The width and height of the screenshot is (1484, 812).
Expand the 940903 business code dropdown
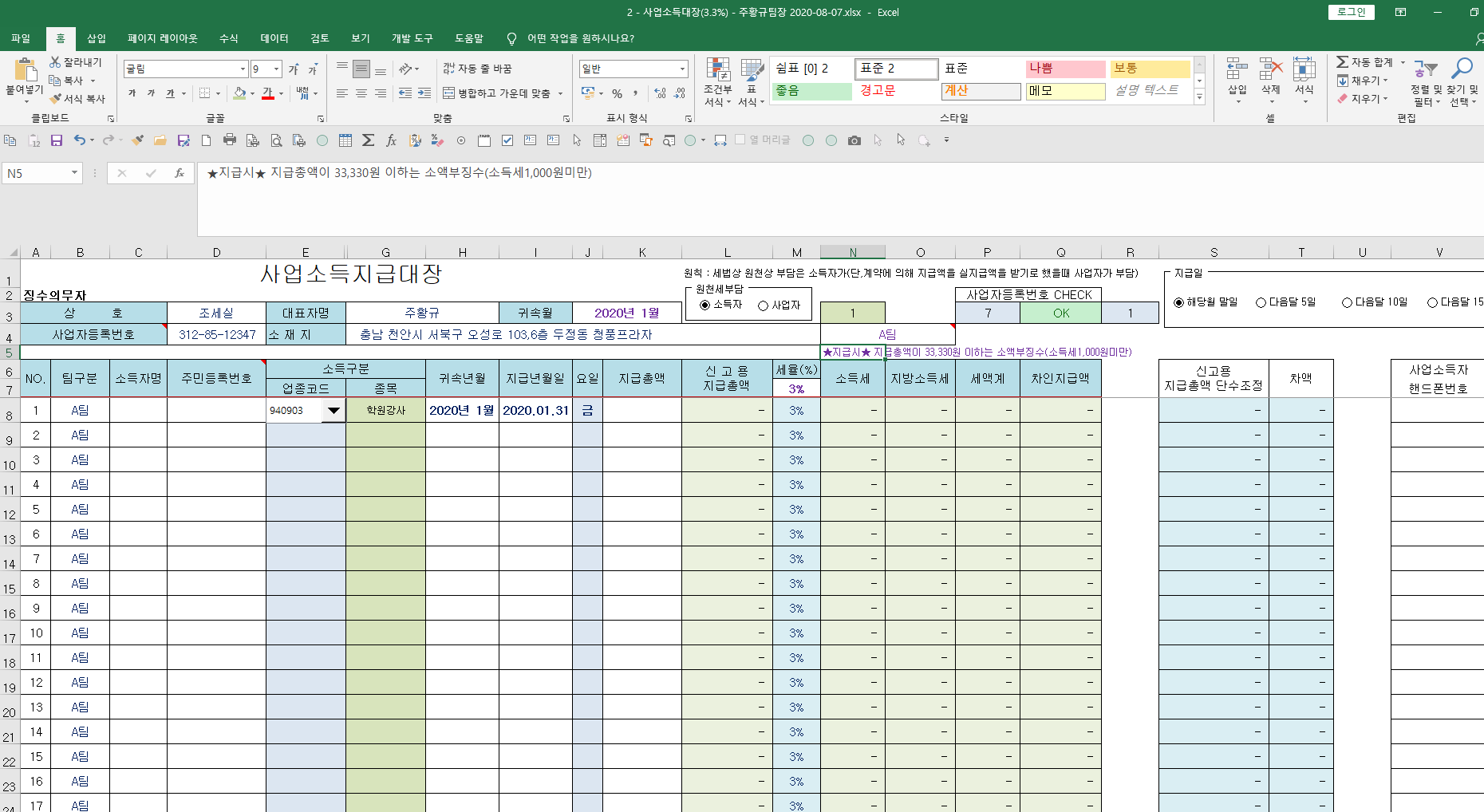coord(334,411)
